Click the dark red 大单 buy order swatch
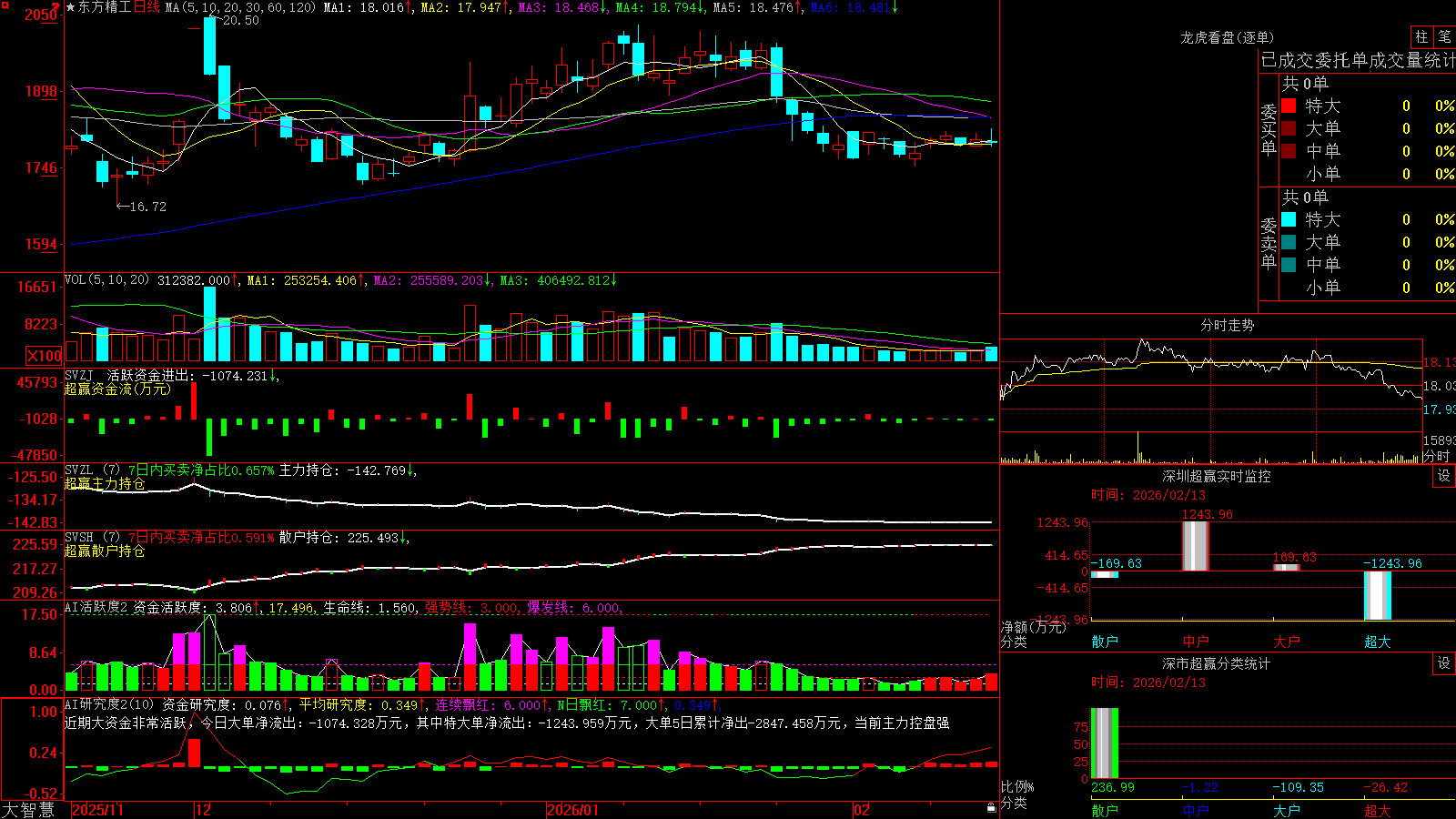Image resolution: width=1456 pixels, height=819 pixels. pyautogui.click(x=1289, y=128)
